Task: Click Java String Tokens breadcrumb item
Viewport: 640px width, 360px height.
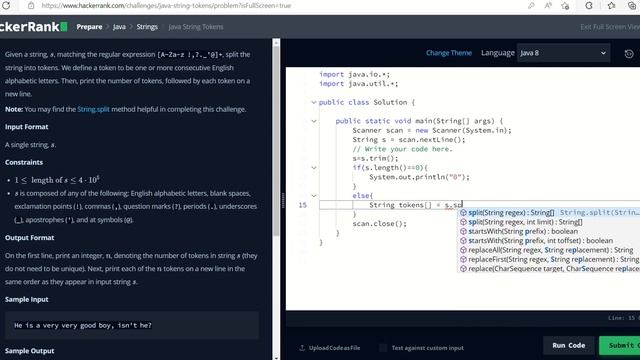Action: pyautogui.click(x=196, y=27)
